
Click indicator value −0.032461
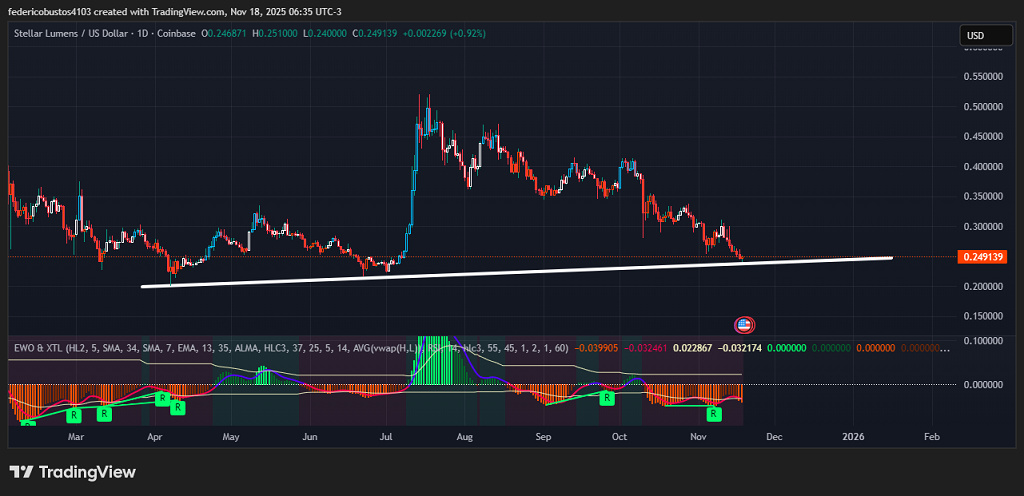pyautogui.click(x=645, y=349)
